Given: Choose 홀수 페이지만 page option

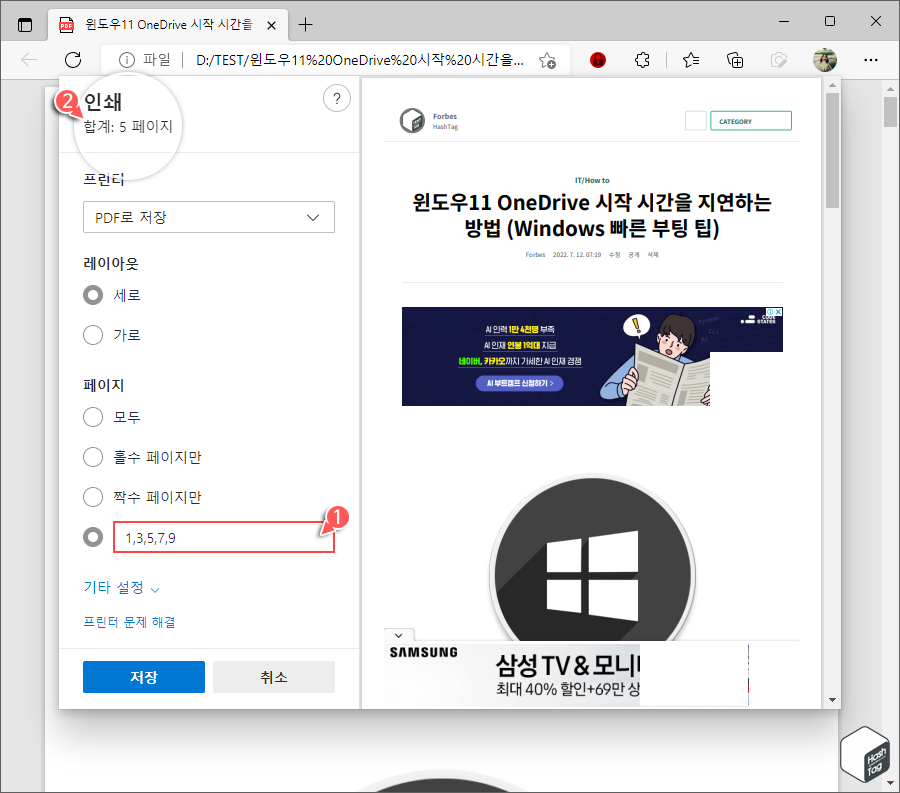Looking at the screenshot, I should (x=93, y=457).
